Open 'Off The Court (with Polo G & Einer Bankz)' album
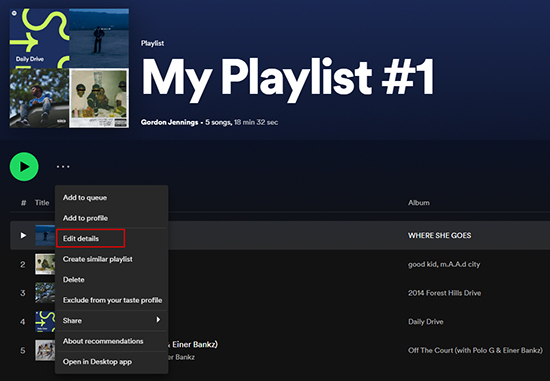Viewport: 550px width, 381px height. 475,350
